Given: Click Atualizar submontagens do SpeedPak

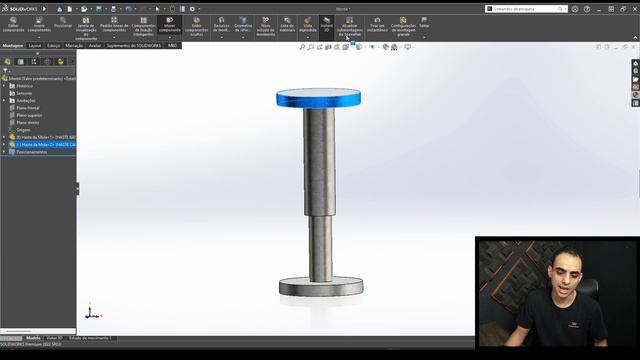Looking at the screenshot, I should (x=349, y=27).
